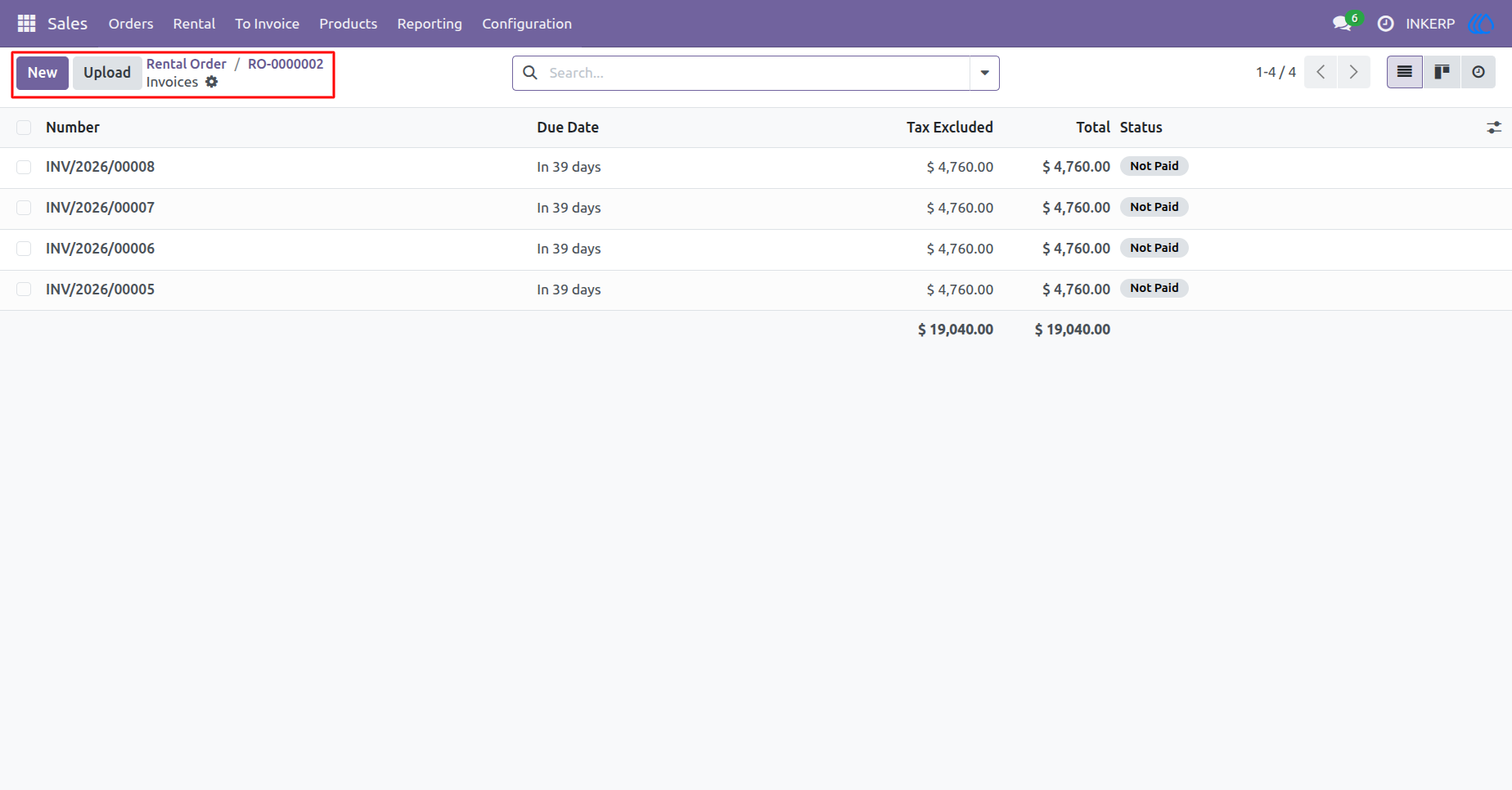Image resolution: width=1512 pixels, height=790 pixels.
Task: Sort by the Status column header
Action: click(x=1141, y=128)
